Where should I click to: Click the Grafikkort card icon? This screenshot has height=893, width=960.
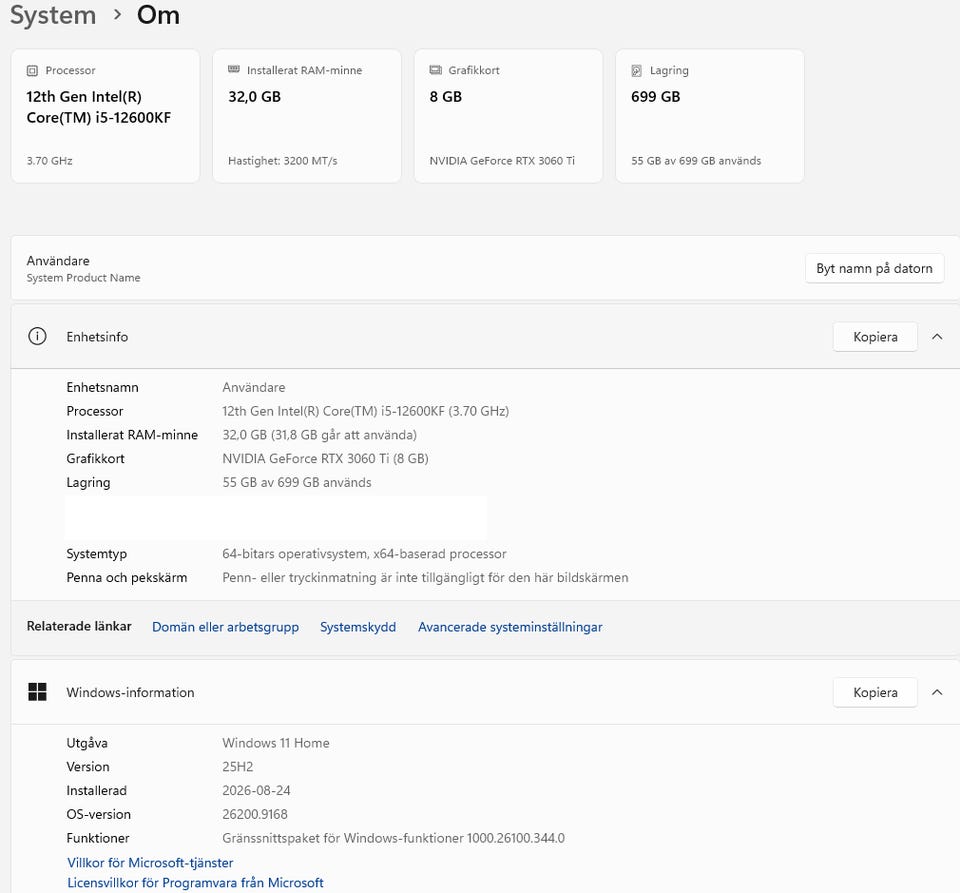tap(435, 70)
